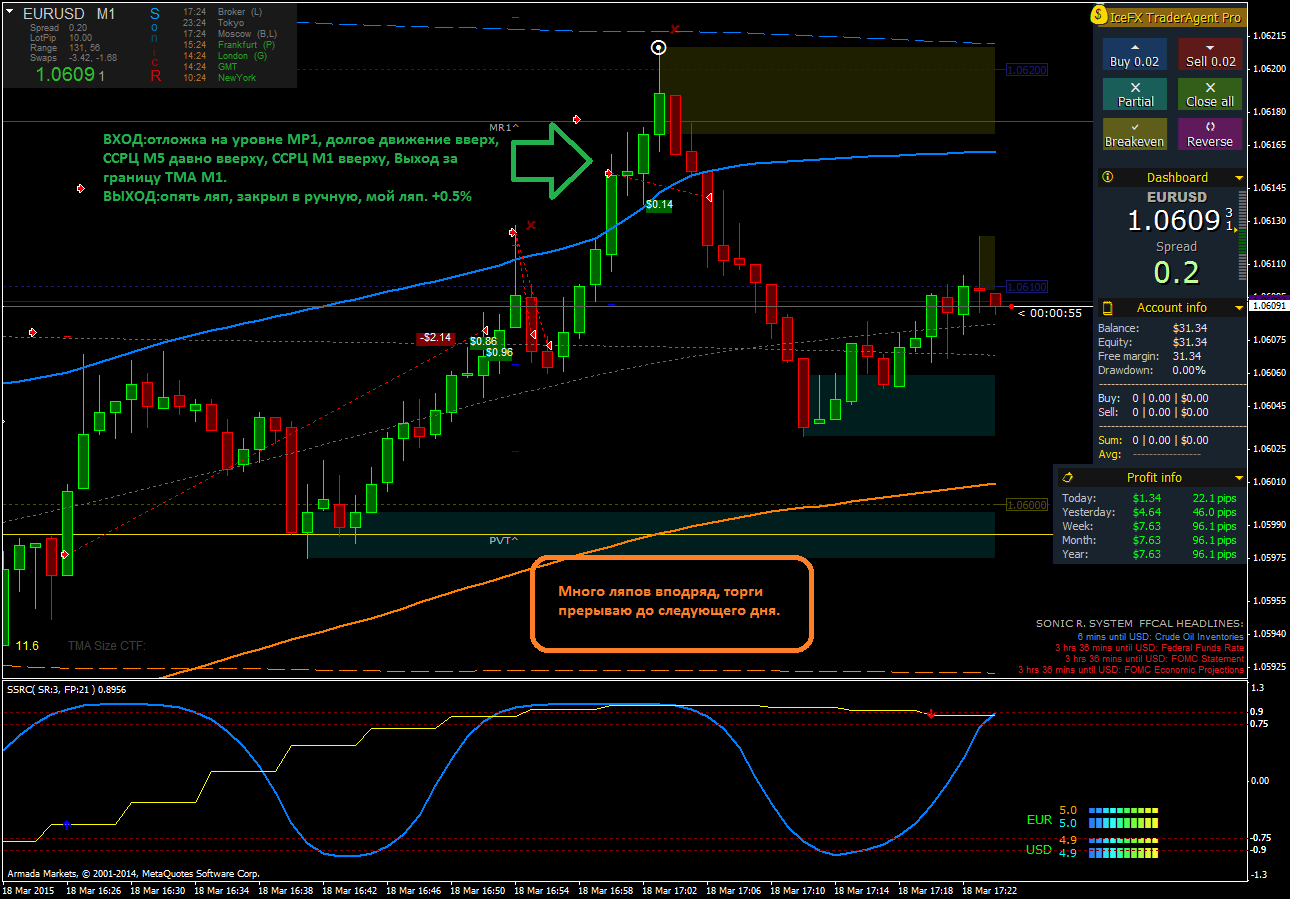The width and height of the screenshot is (1290, 899).
Task: Click the MR1 level label
Action: pyautogui.click(x=504, y=128)
